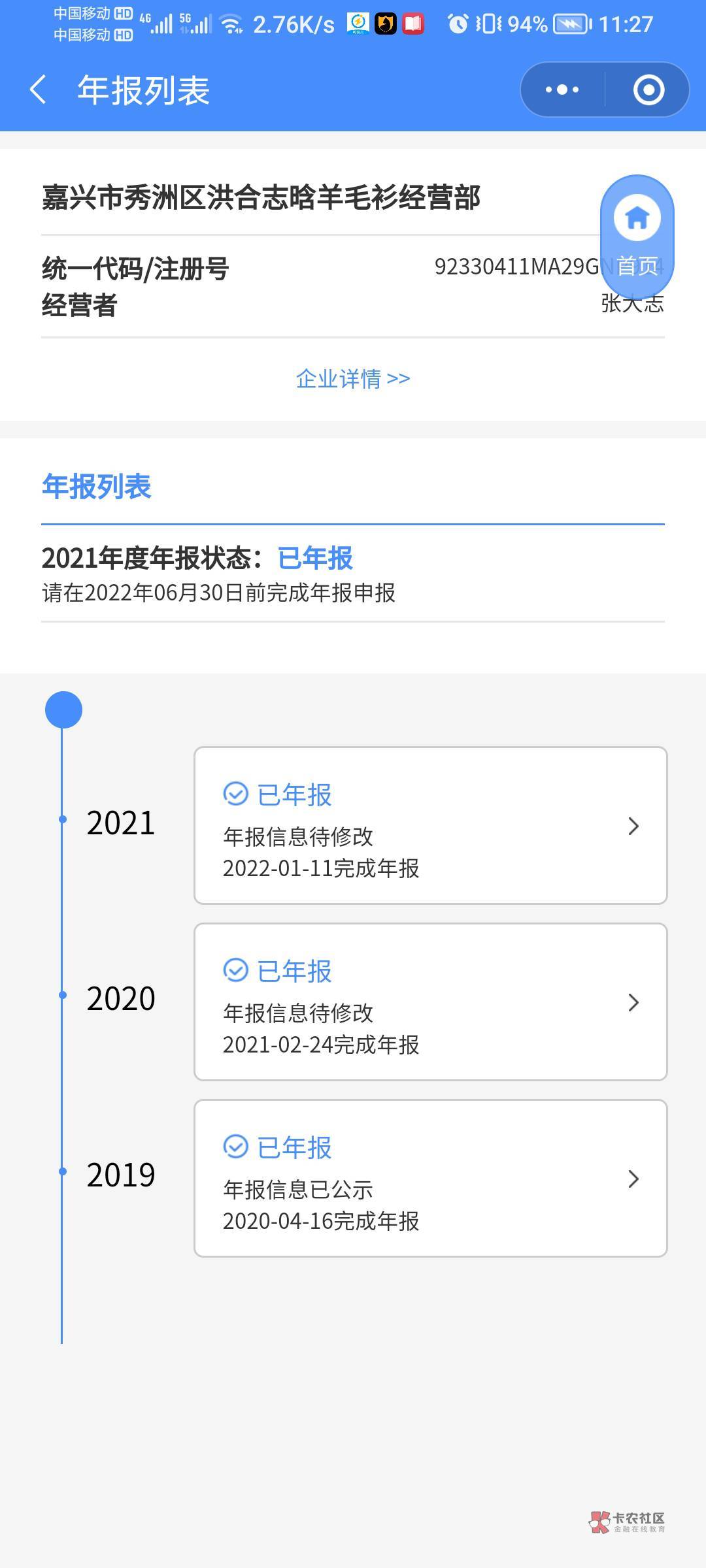Tap the alarm icon in status bar
The width and height of the screenshot is (706, 1568).
point(458,25)
